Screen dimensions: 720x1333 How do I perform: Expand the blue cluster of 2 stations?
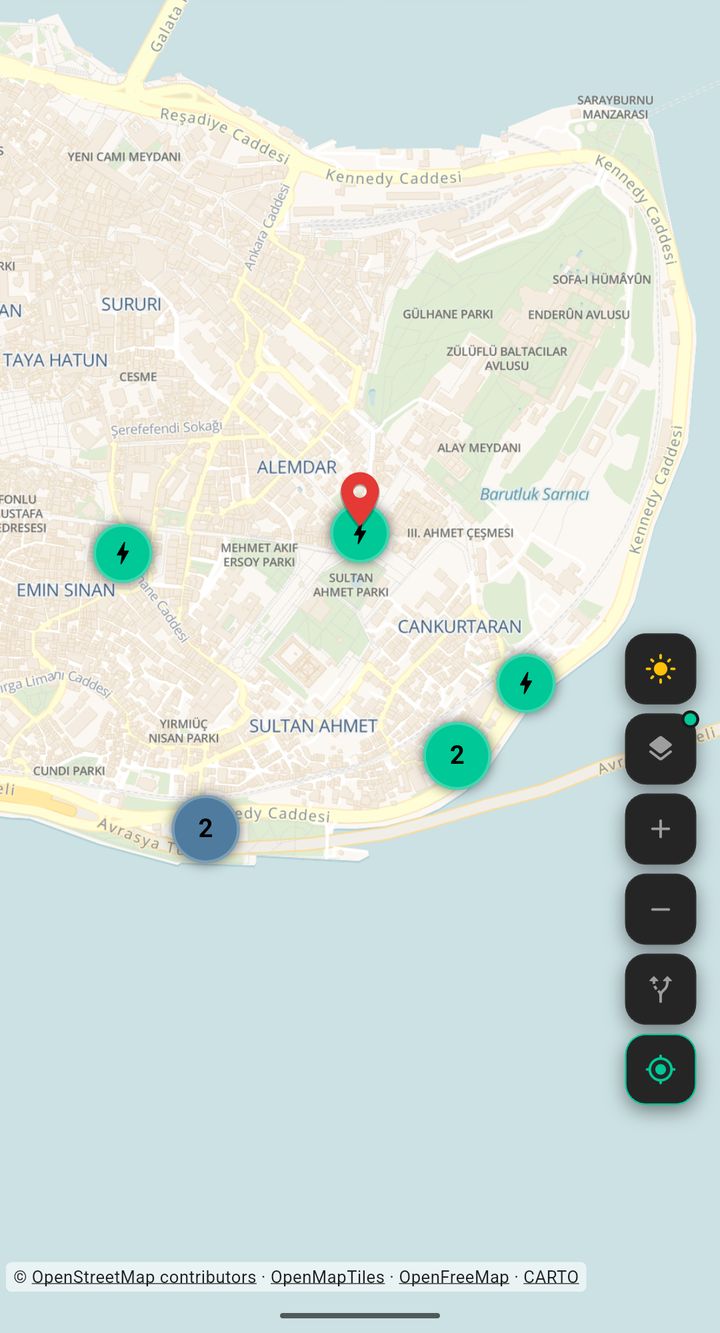pyautogui.click(x=205, y=828)
